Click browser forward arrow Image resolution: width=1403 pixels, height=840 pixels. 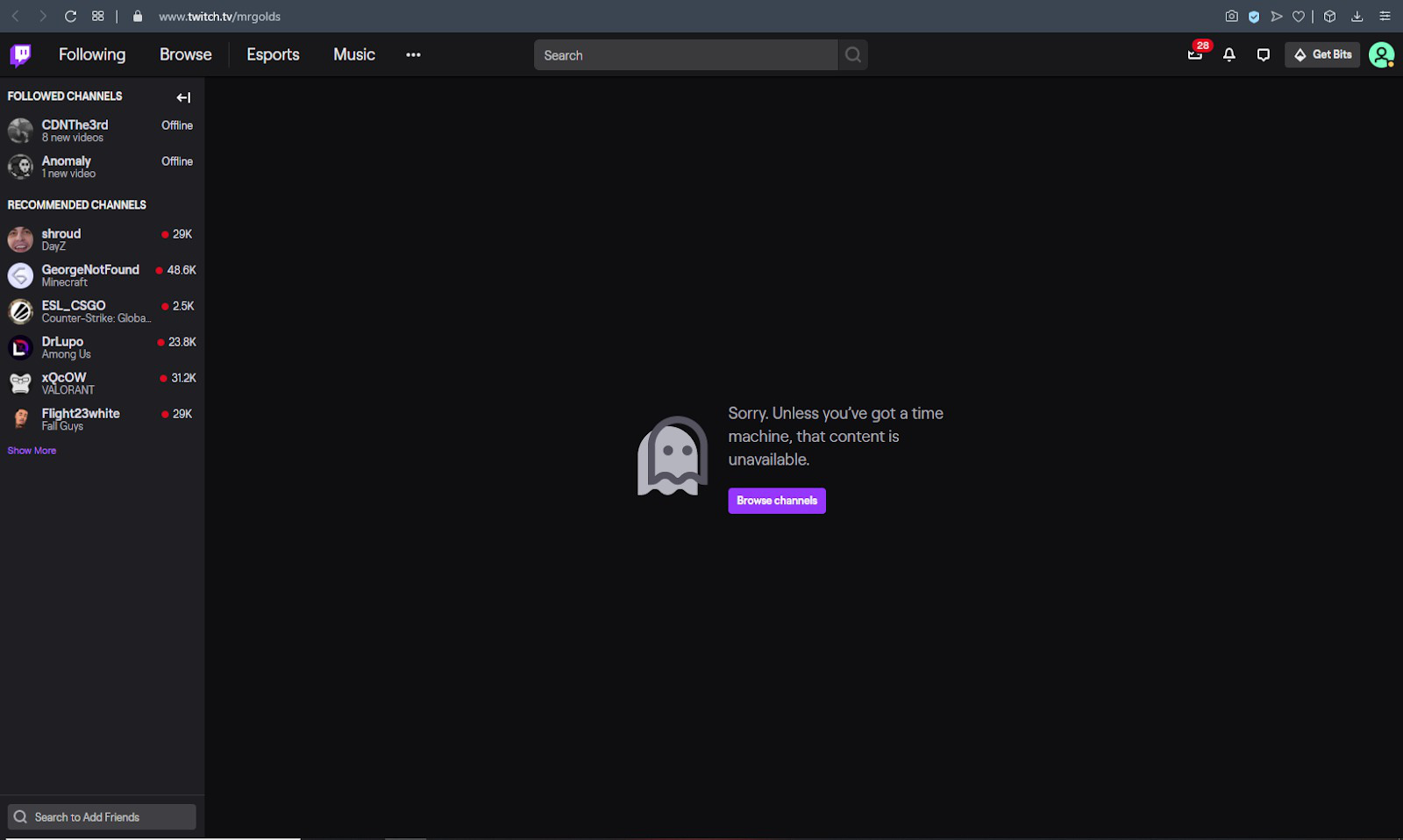point(43,16)
